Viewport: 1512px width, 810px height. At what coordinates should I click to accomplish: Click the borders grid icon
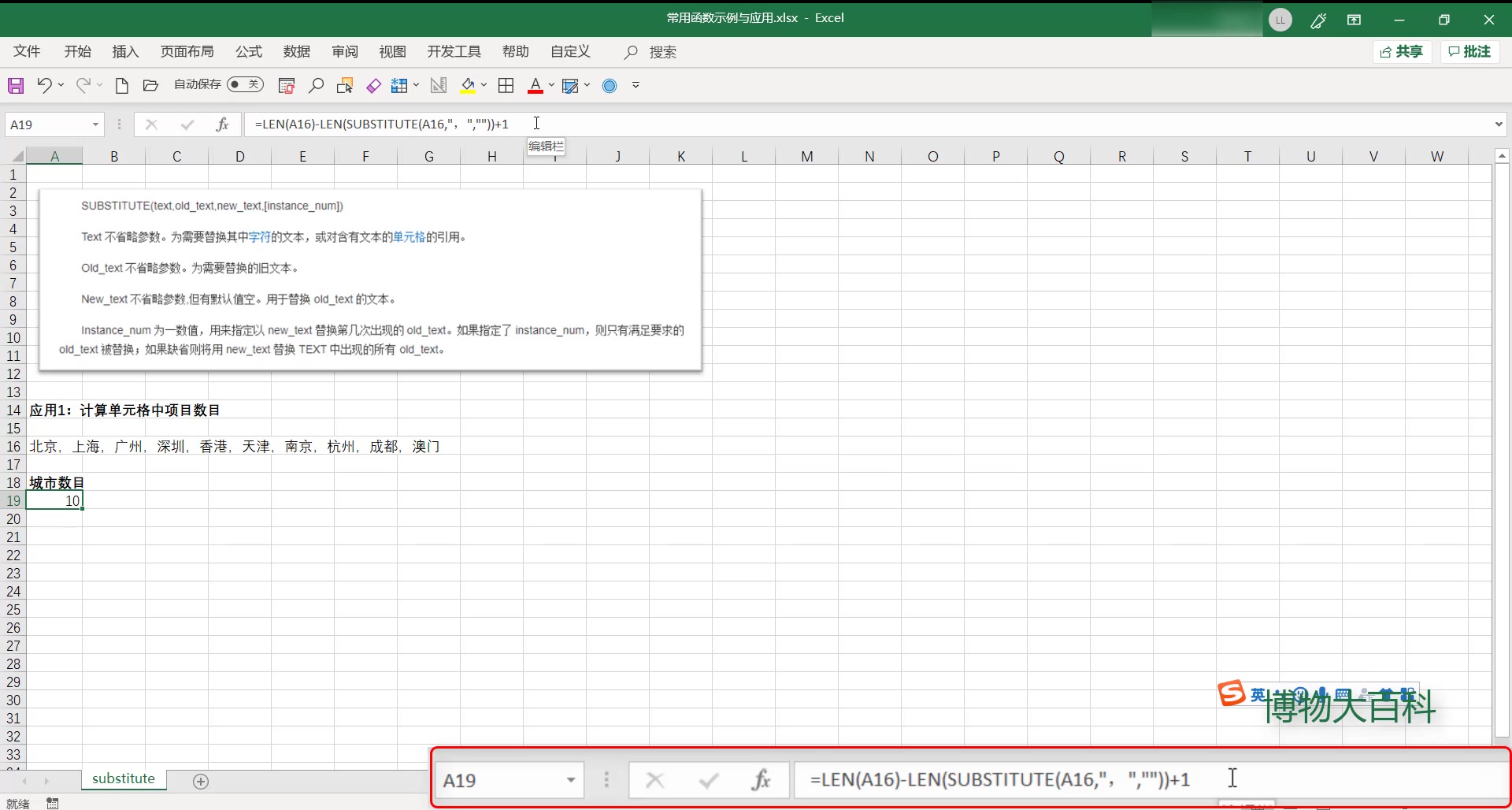tap(506, 85)
